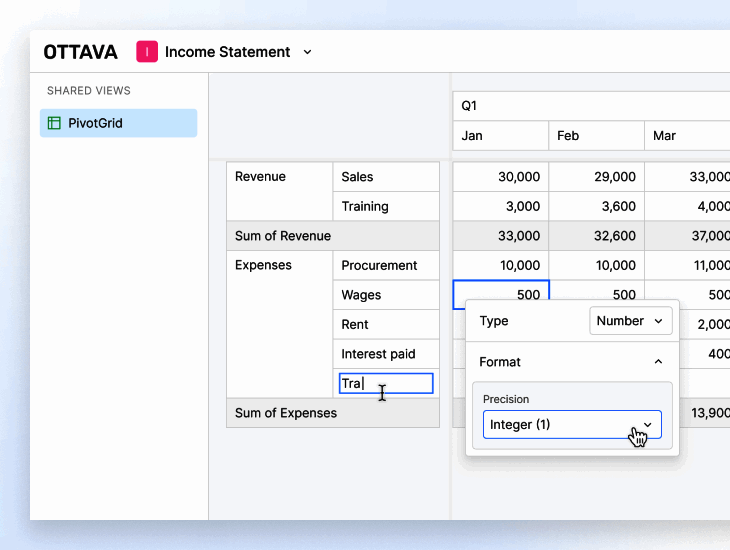Select the Sum of Expenses row

tap(332, 413)
